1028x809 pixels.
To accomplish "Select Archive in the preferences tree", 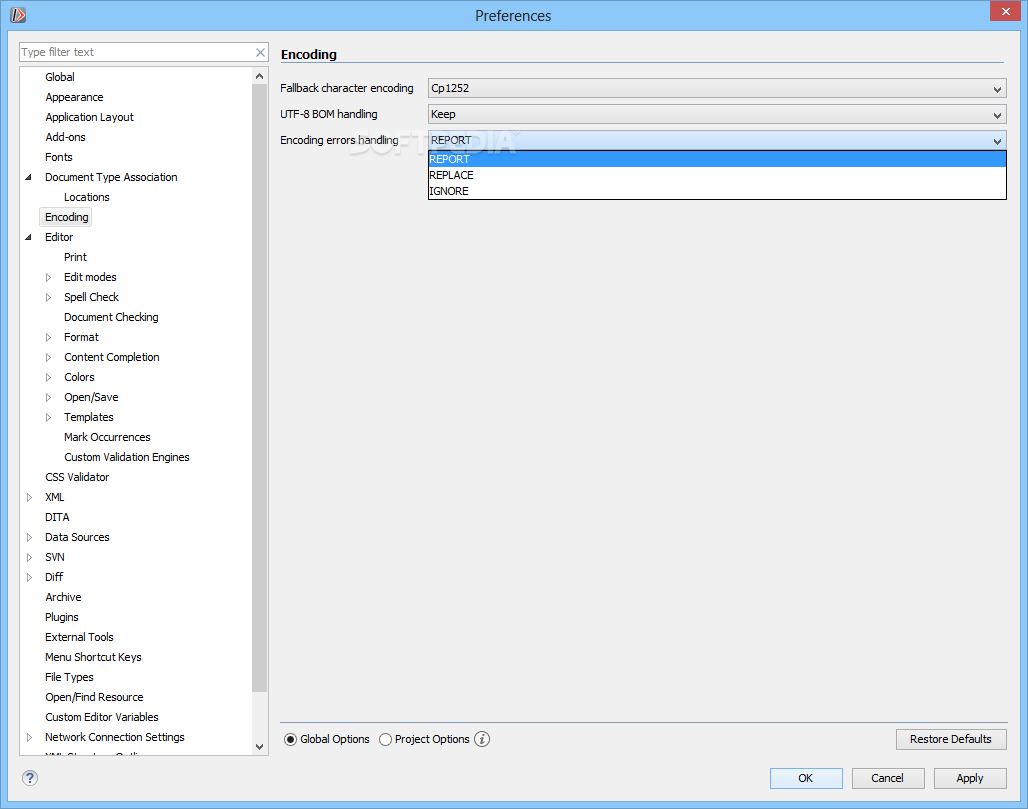I will click(63, 597).
